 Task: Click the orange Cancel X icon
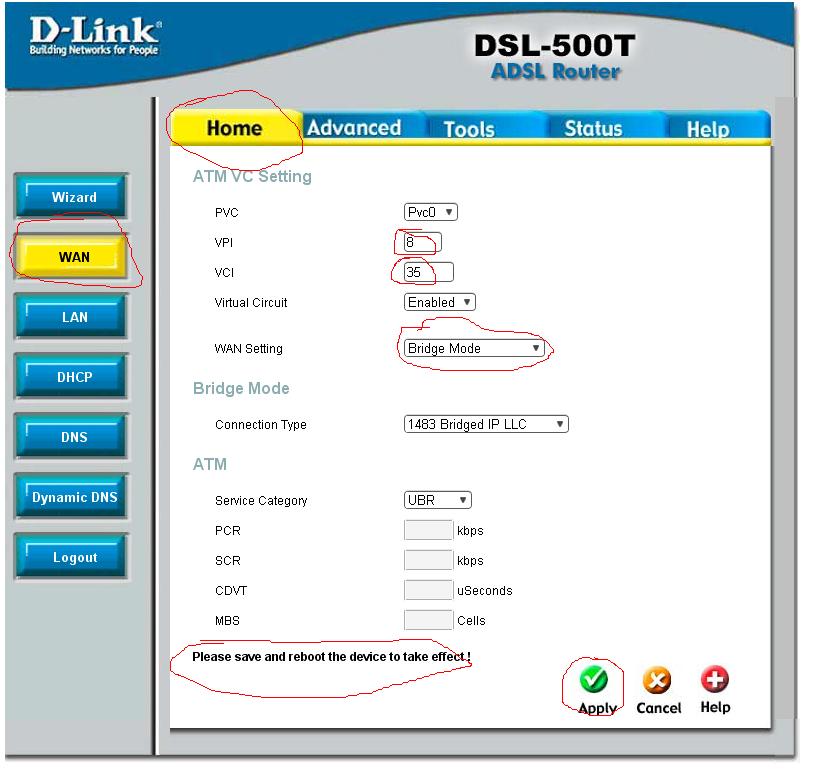click(657, 680)
